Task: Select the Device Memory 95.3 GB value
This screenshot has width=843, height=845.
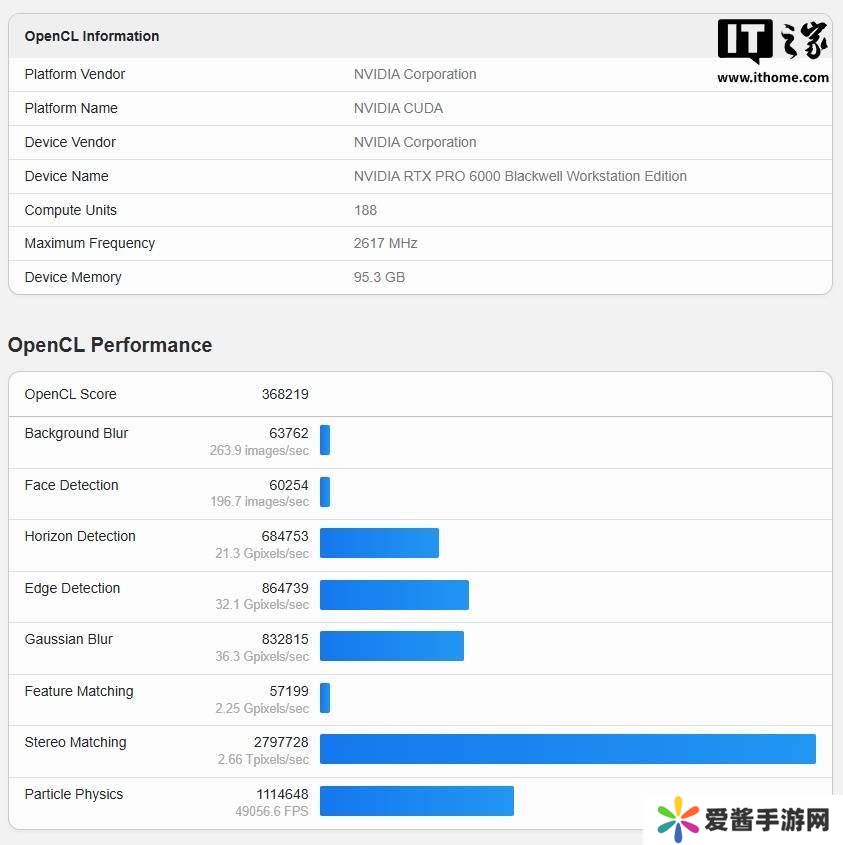Action: 379,277
